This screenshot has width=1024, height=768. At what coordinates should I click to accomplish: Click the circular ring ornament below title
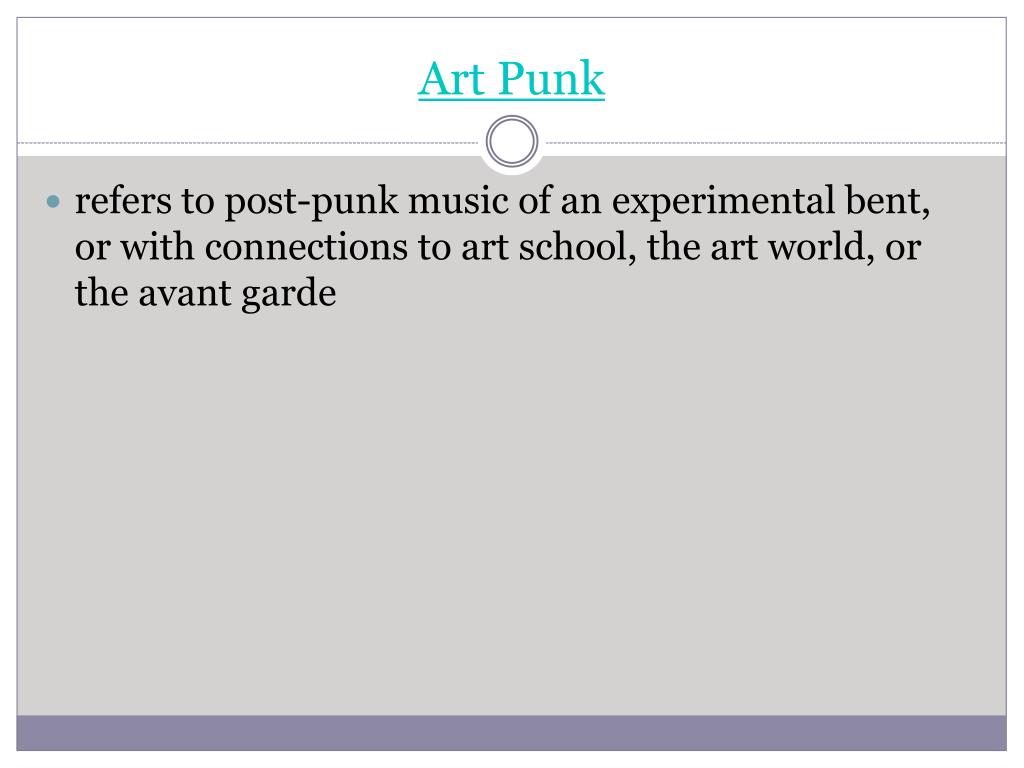click(x=512, y=141)
